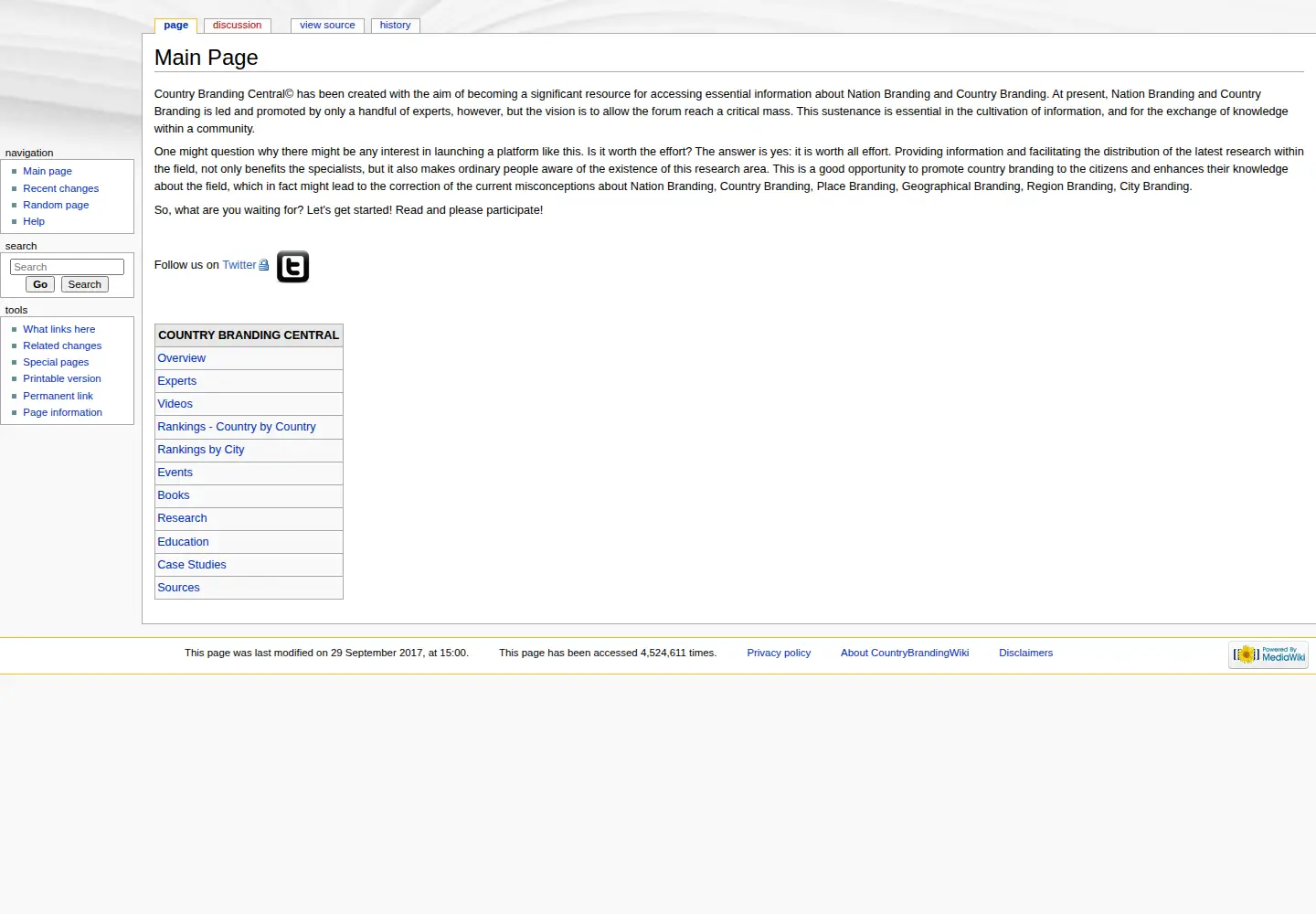Open the Education page link
This screenshot has height=914, width=1316.
(x=184, y=542)
